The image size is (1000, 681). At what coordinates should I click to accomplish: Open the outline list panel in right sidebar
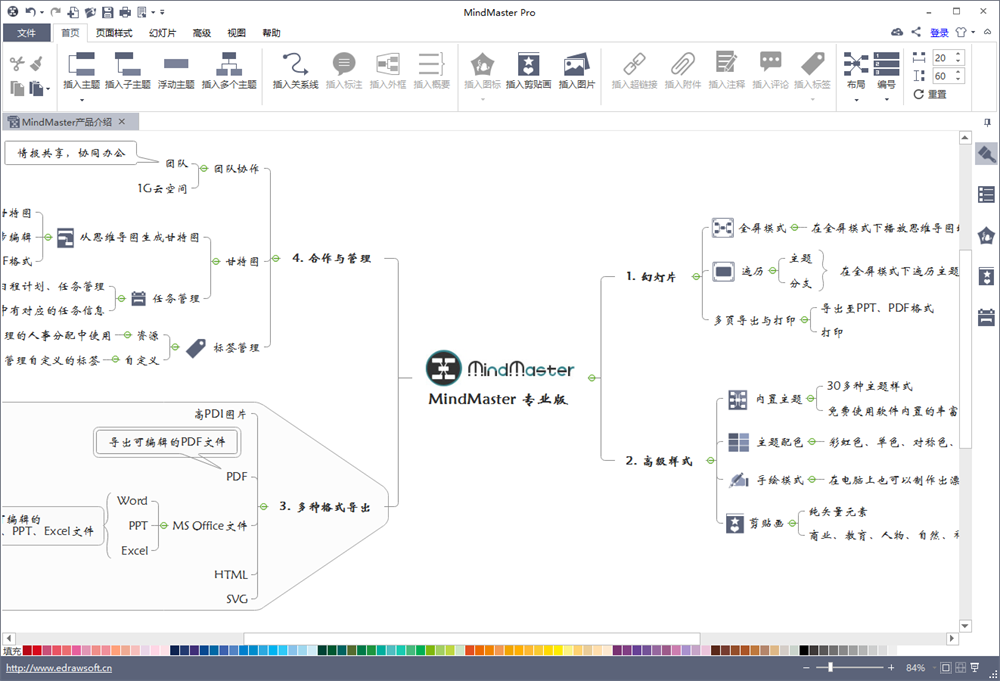point(986,194)
